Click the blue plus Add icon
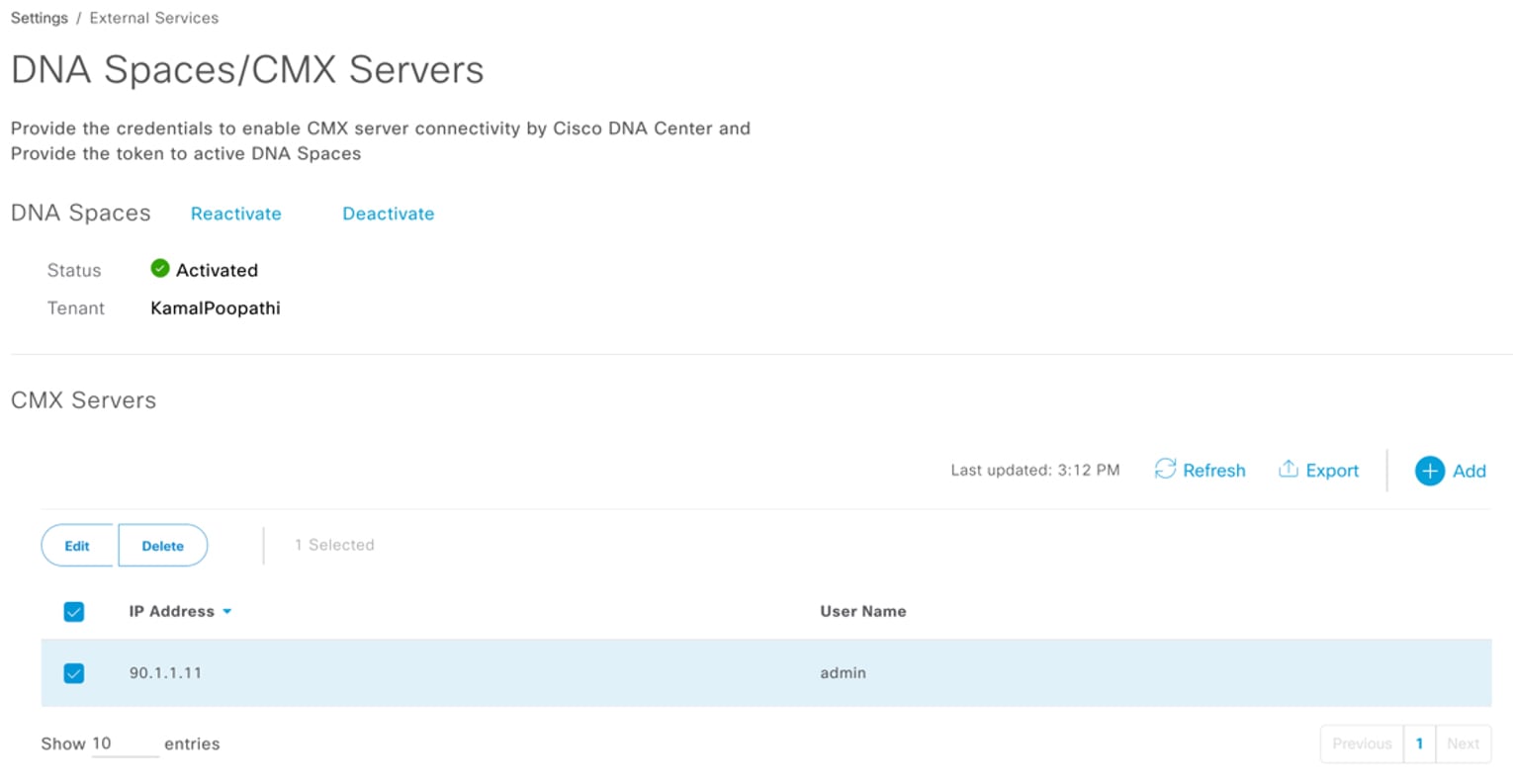This screenshot has width=1513, height=784. (x=1429, y=471)
